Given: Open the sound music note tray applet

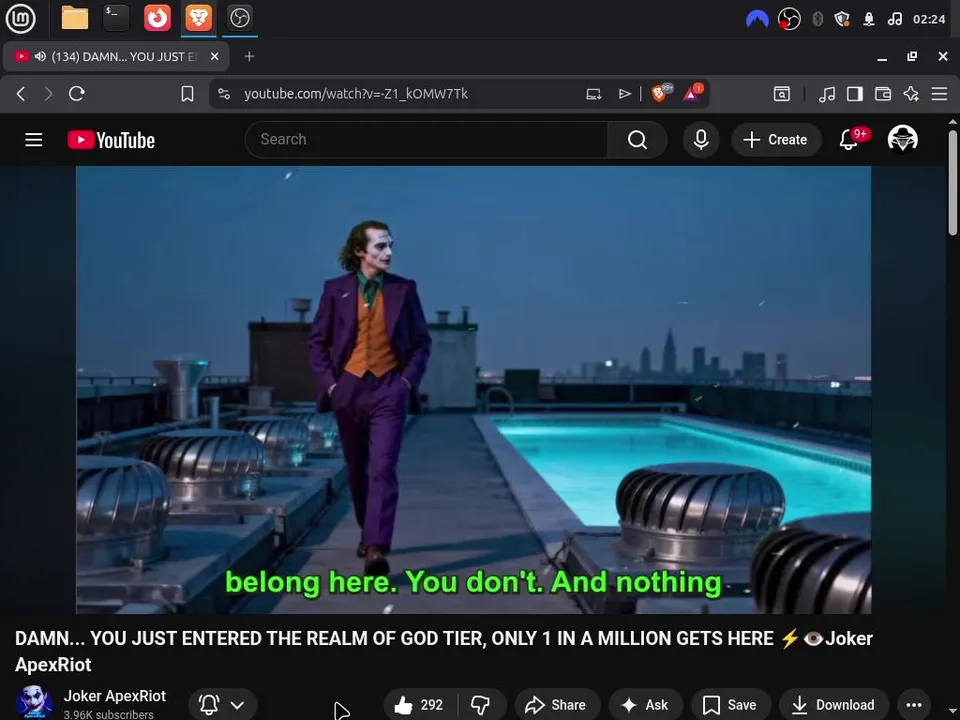Looking at the screenshot, I should [894, 19].
